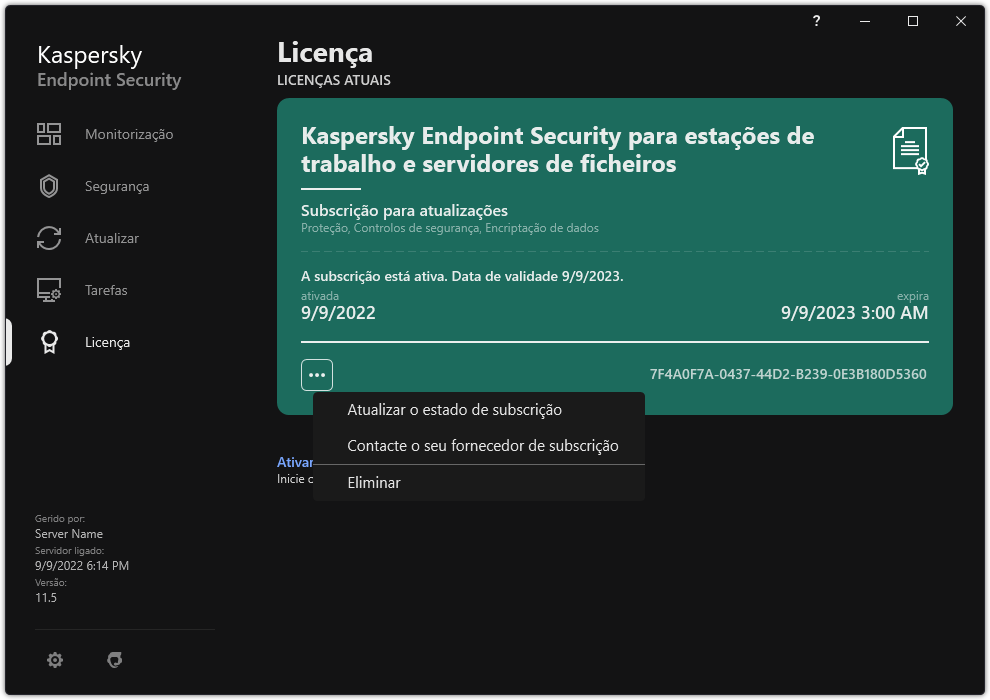The height and width of the screenshot is (700, 990).
Task: Click the support icon at bottom left
Action: pyautogui.click(x=115, y=660)
